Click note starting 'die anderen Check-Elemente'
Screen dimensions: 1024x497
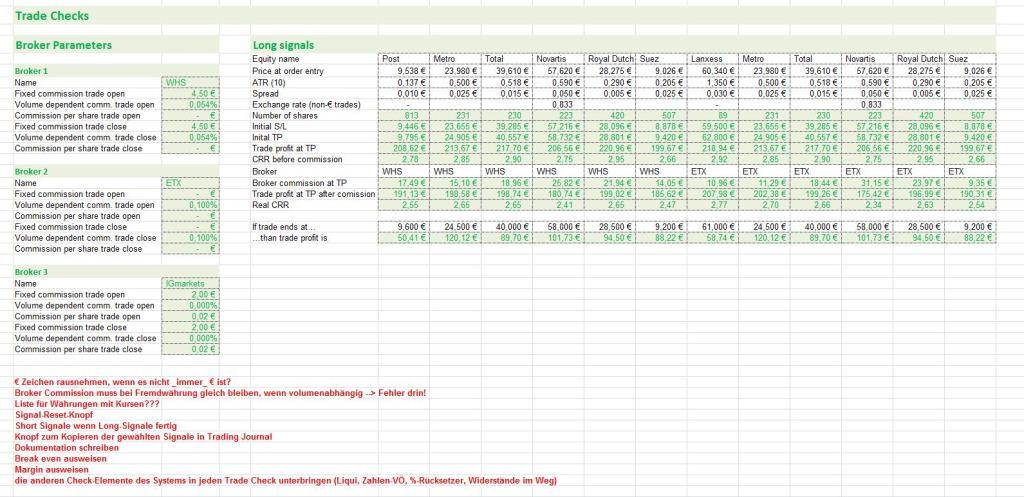pos(285,481)
